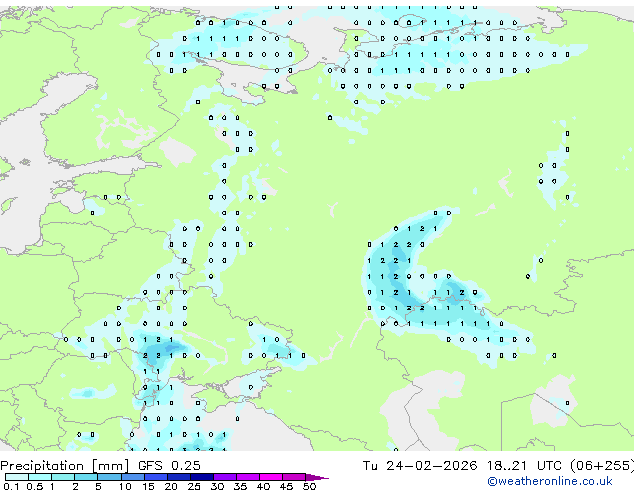Click the 45–50 mm legend color swatch

[294, 477]
